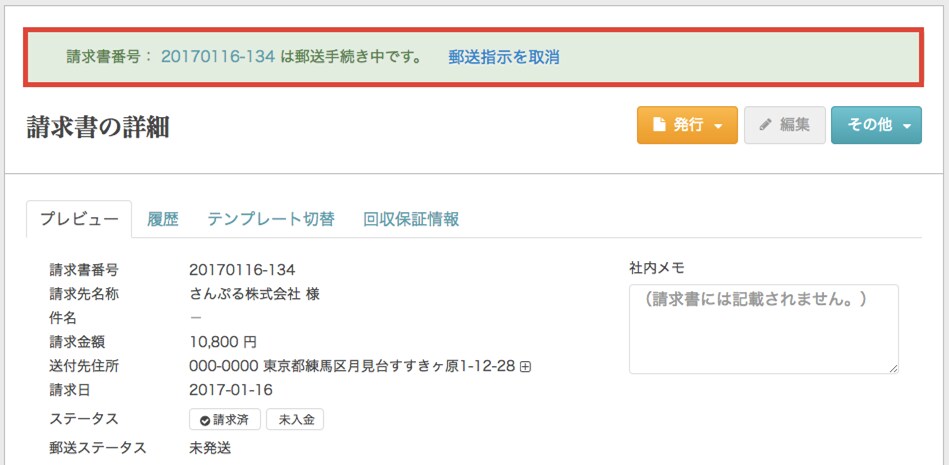
Task: Open the テンプレート切替 tab
Action: pos(271,219)
